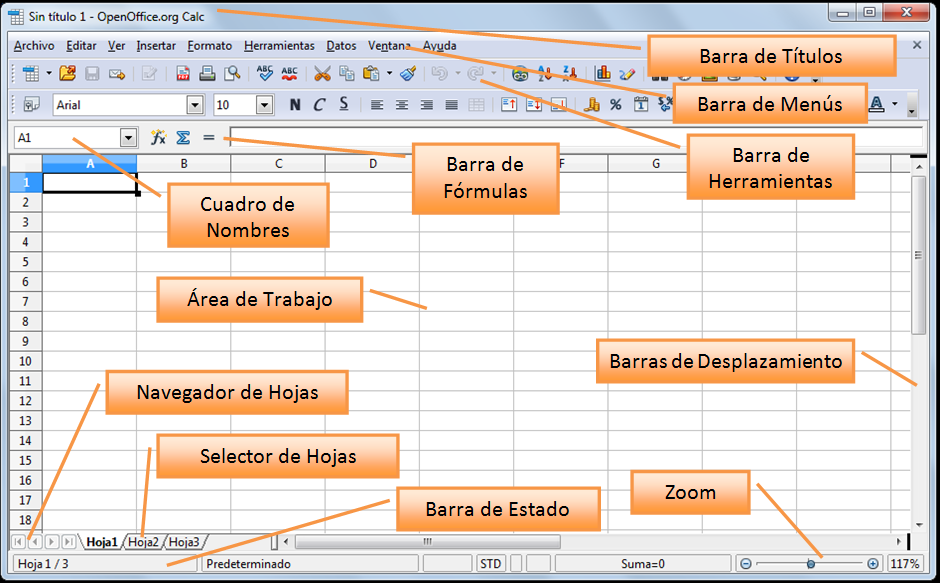Expand the New document dropdown arrow

(49, 74)
